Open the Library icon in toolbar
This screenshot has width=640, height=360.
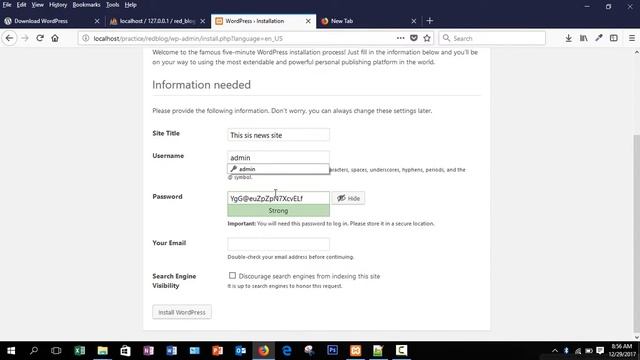click(584, 38)
